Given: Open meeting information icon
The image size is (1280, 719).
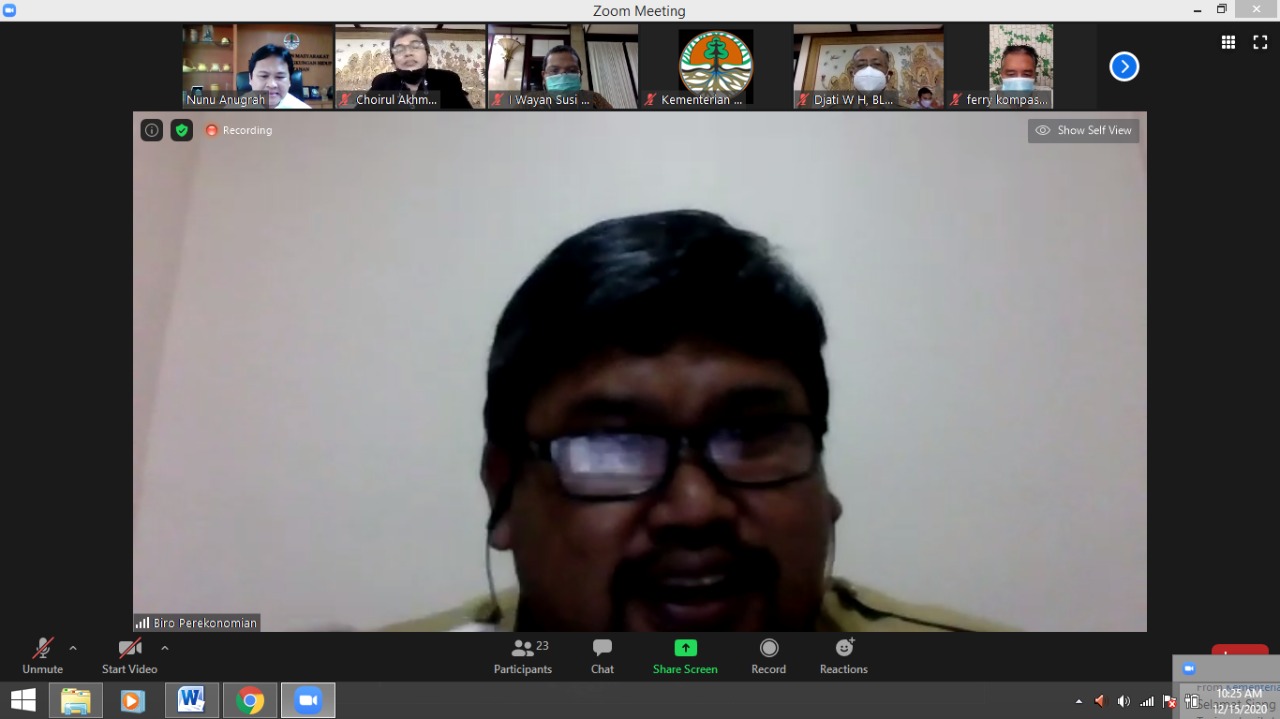Looking at the screenshot, I should click(151, 130).
